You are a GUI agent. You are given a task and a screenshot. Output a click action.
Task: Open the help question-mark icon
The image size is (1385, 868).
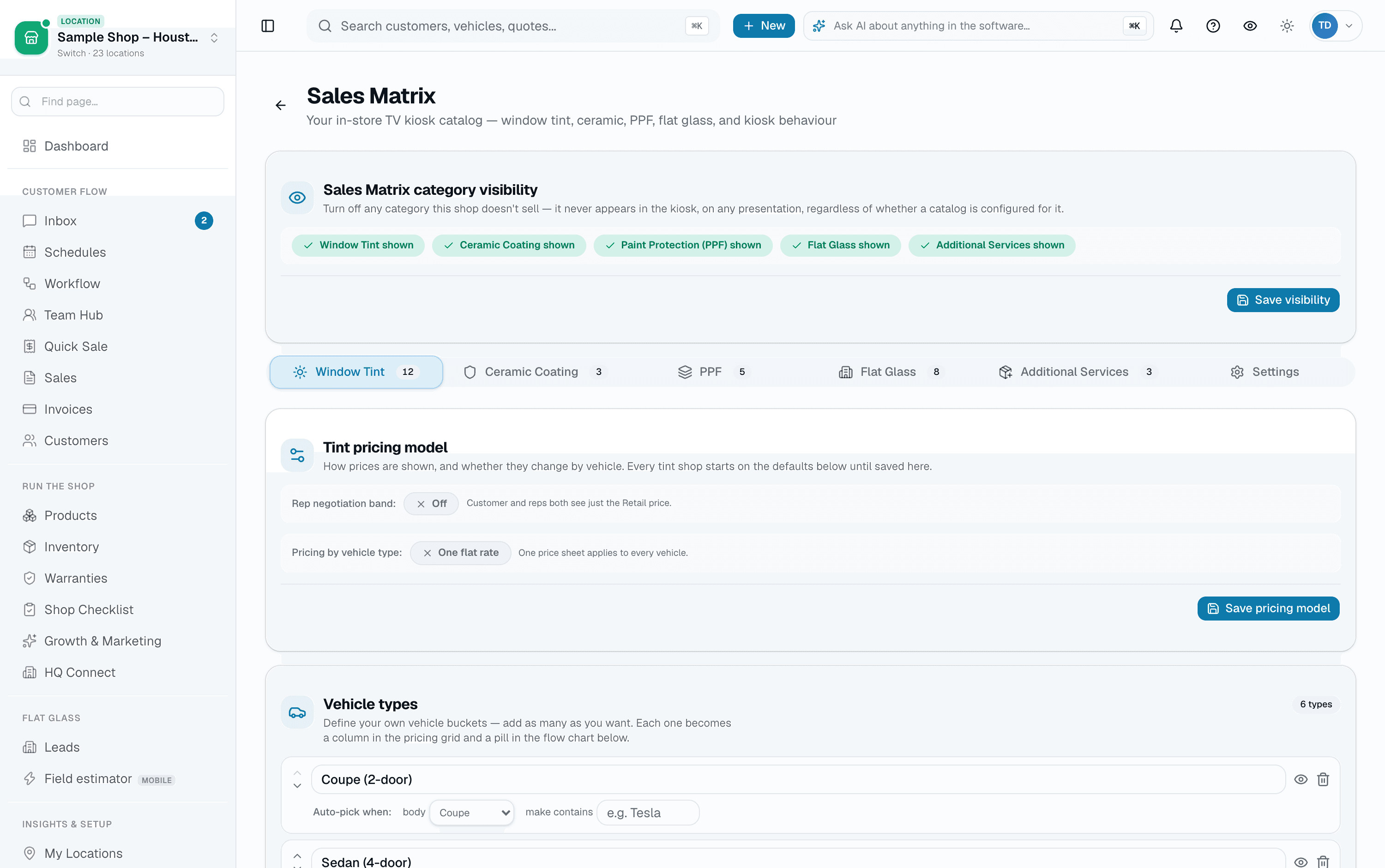1213,26
